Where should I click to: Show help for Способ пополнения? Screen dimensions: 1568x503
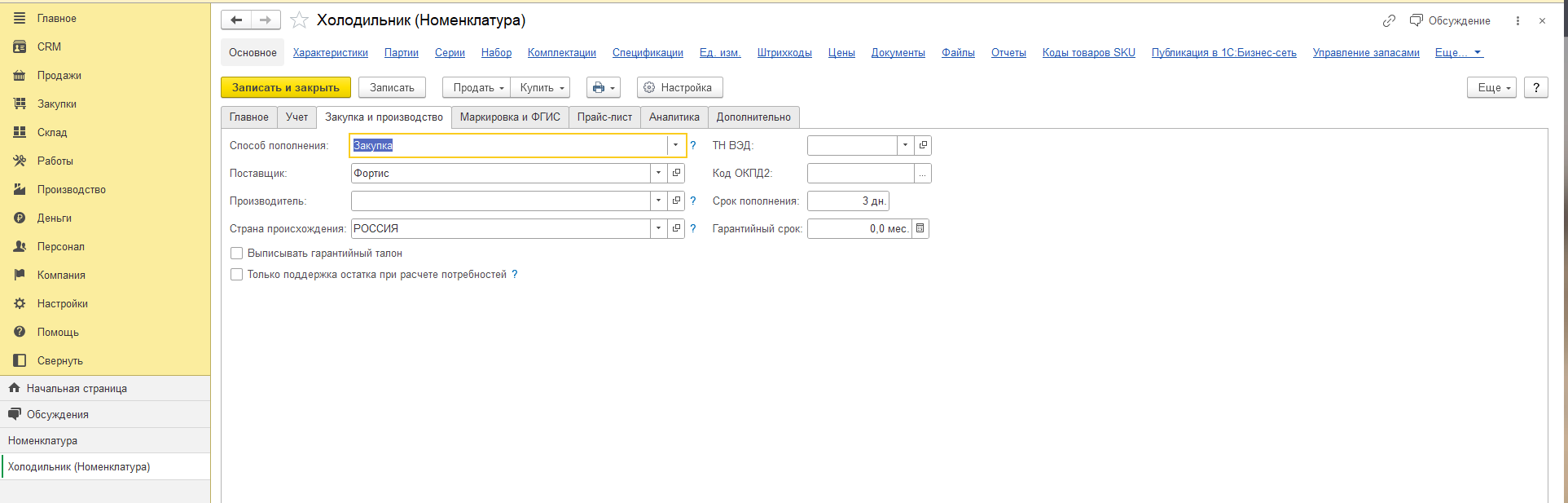tap(693, 145)
